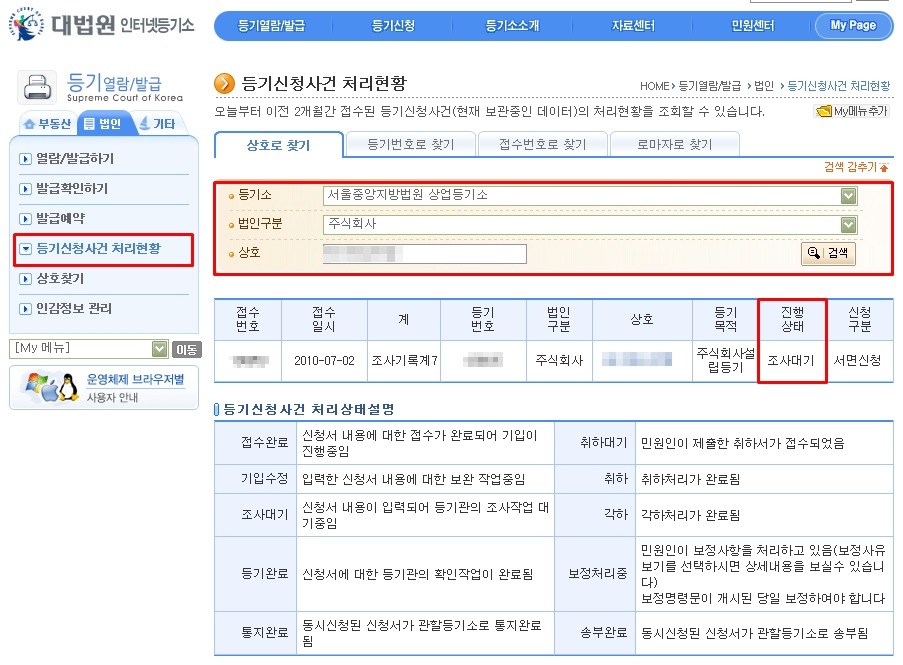The height and width of the screenshot is (665, 903).
Task: Click the 상호 input field
Action: 424,253
